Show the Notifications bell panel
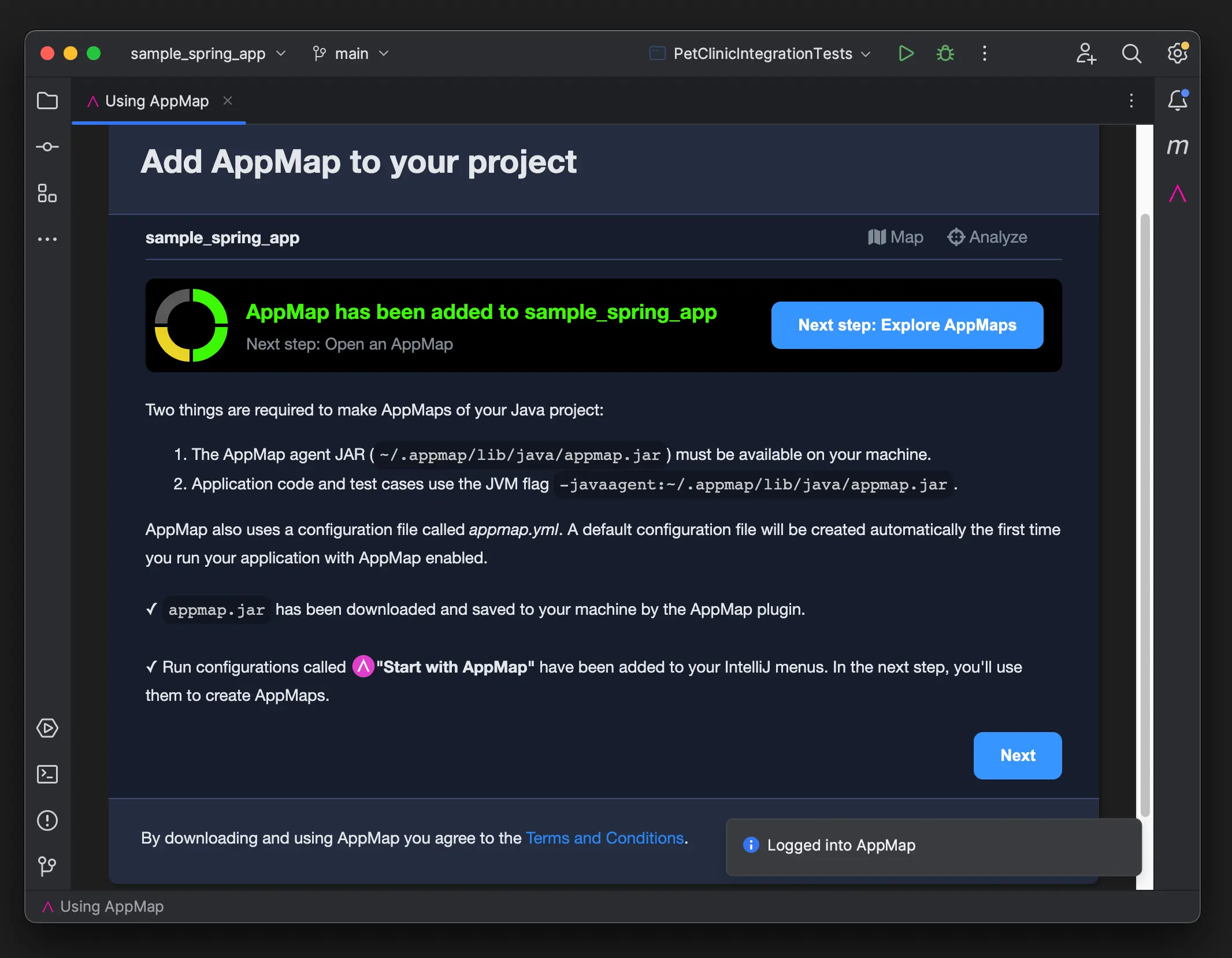 [1177, 101]
